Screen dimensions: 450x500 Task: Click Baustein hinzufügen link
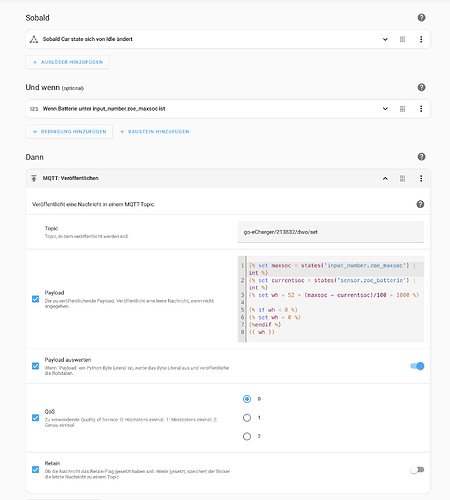point(155,132)
